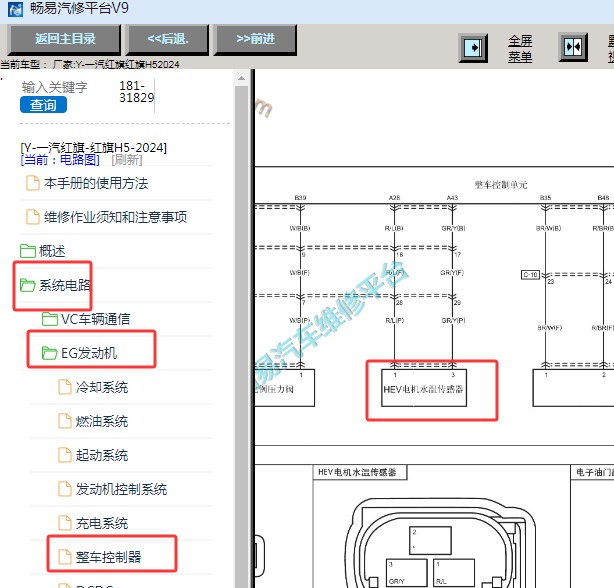Collapse the EG发动机 folder
This screenshot has width=614, height=588.
click(89, 353)
